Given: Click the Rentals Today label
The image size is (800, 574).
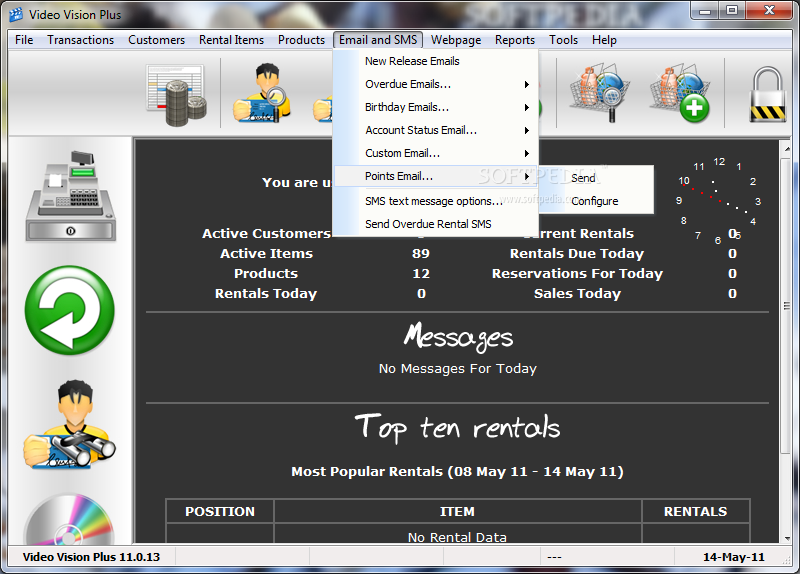Looking at the screenshot, I should tap(266, 293).
